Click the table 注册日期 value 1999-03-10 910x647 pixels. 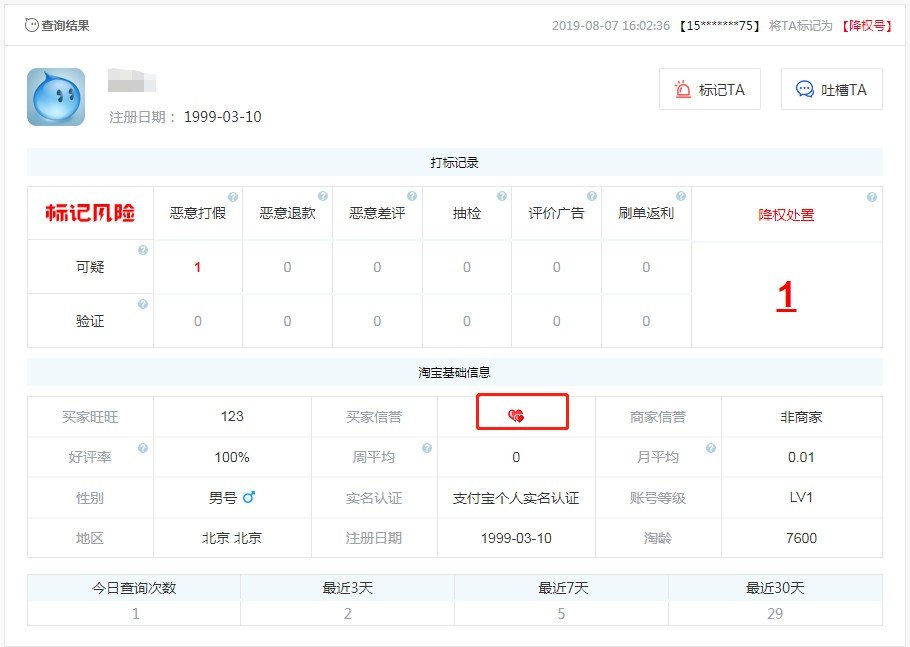[x=516, y=538]
